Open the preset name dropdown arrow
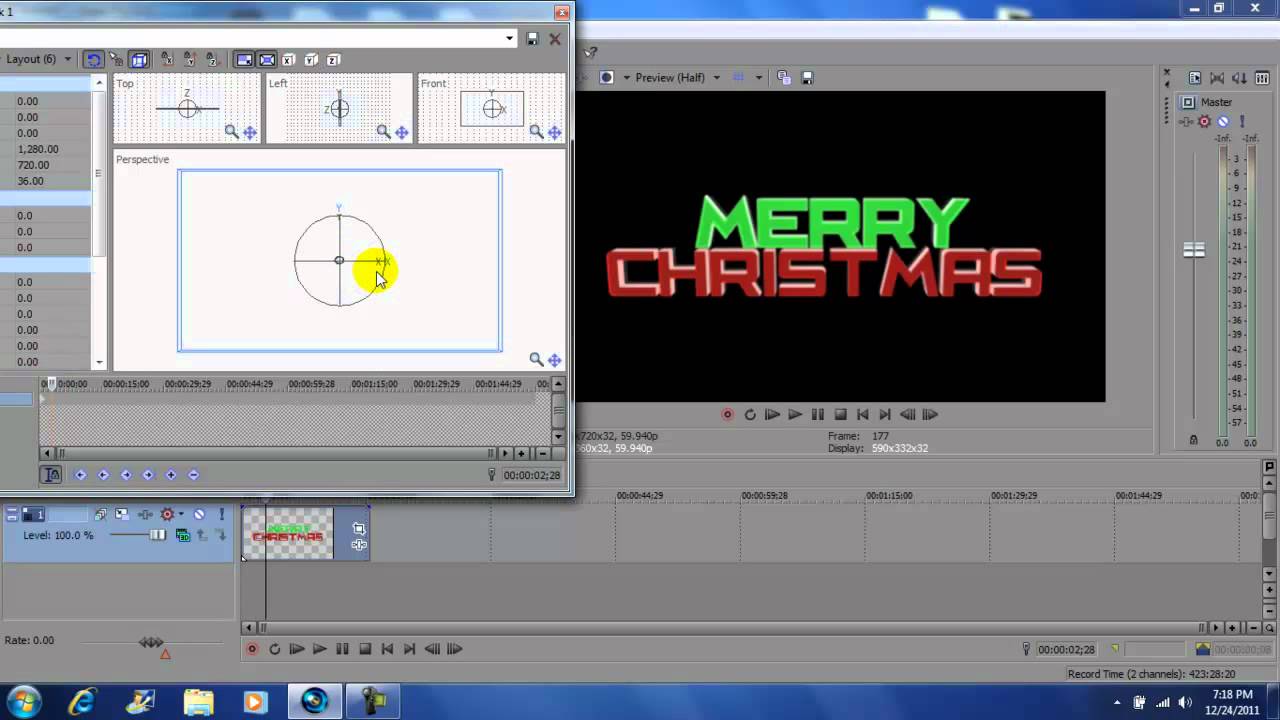The image size is (1280, 720). click(x=510, y=39)
